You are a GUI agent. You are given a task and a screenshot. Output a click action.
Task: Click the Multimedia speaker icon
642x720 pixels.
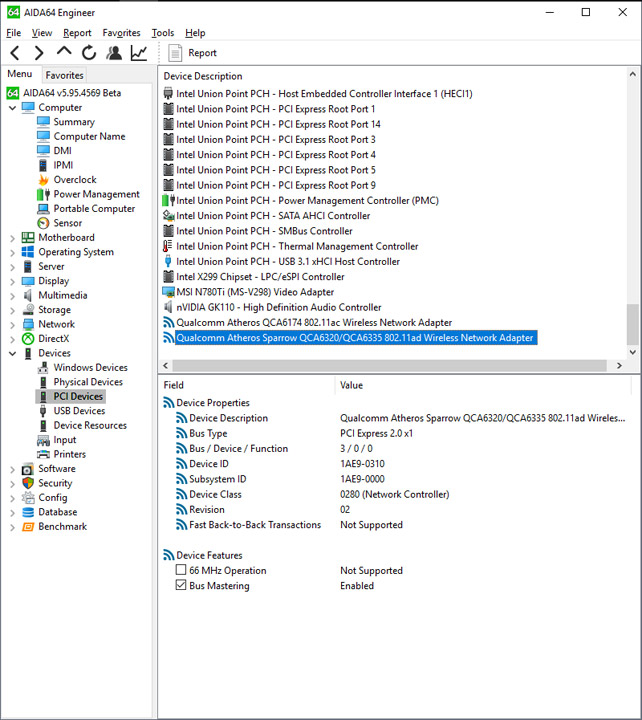pyautogui.click(x=28, y=295)
